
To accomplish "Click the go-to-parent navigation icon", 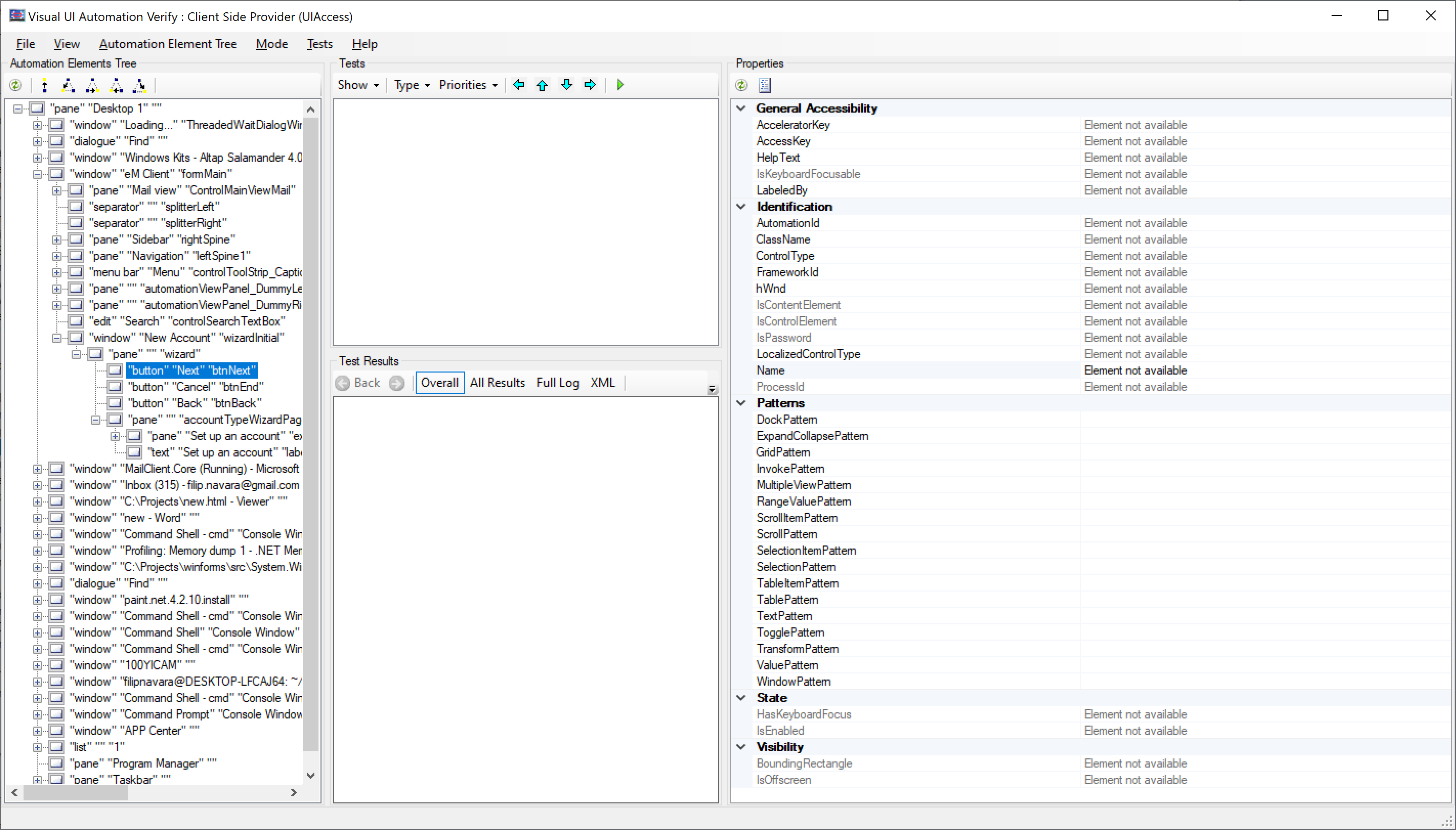I will pyautogui.click(x=45, y=85).
